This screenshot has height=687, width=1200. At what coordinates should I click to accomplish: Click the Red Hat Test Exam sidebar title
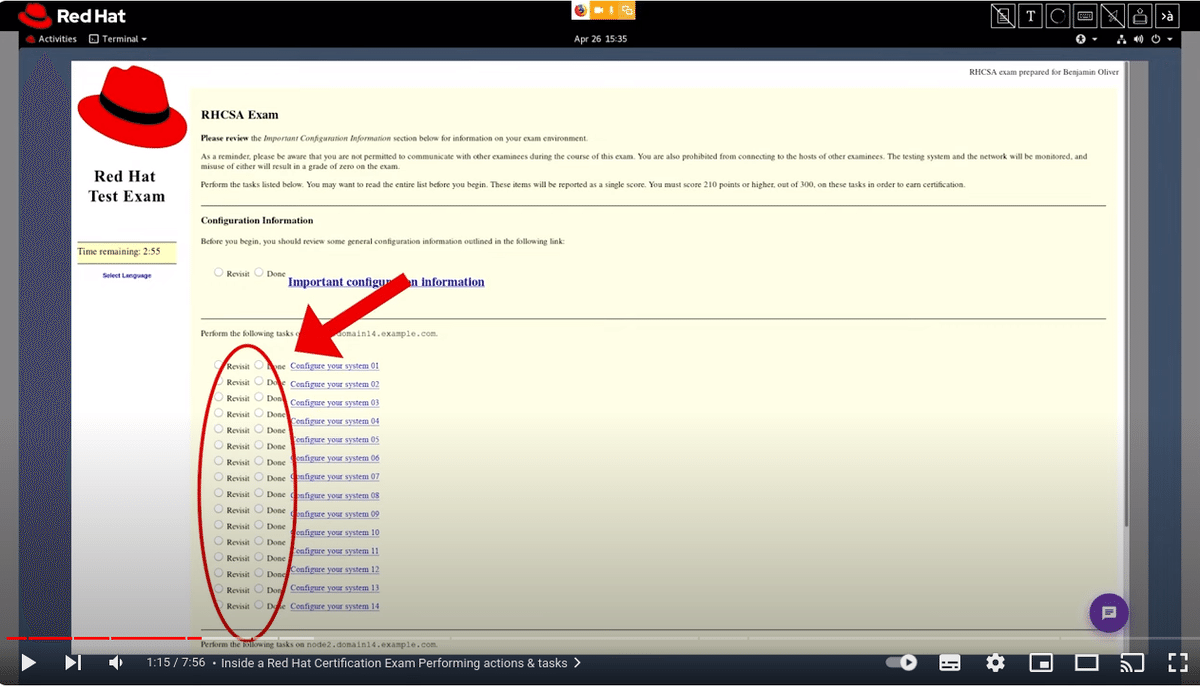[126, 186]
